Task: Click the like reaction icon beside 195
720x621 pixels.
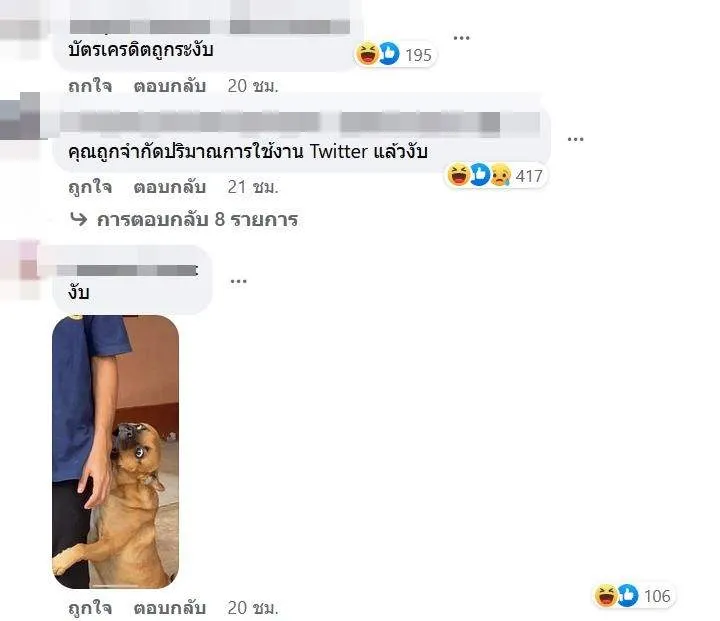Action: click(389, 54)
